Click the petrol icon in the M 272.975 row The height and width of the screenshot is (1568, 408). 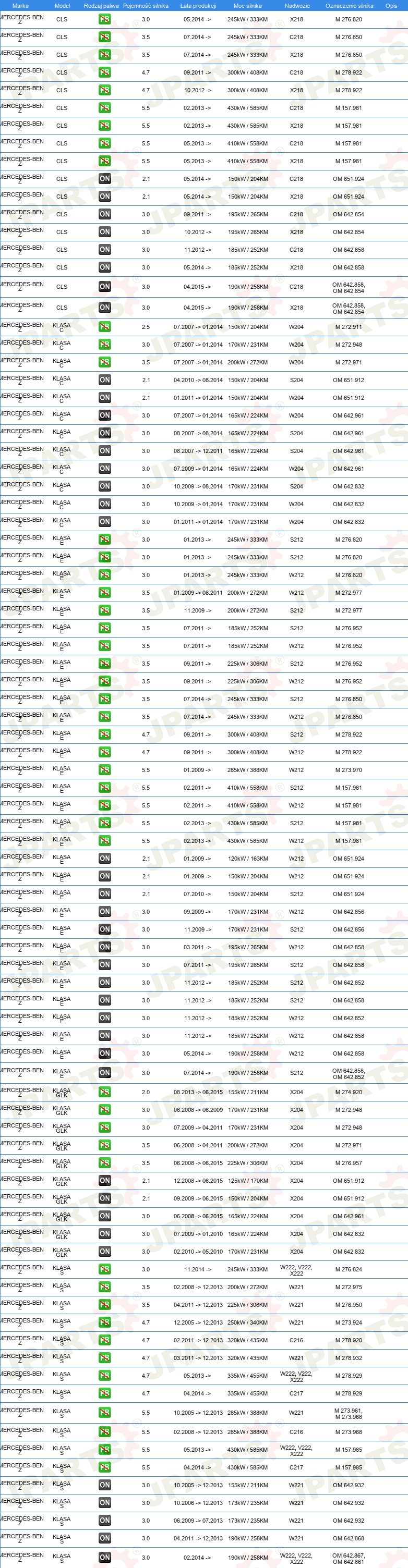coord(105,1287)
